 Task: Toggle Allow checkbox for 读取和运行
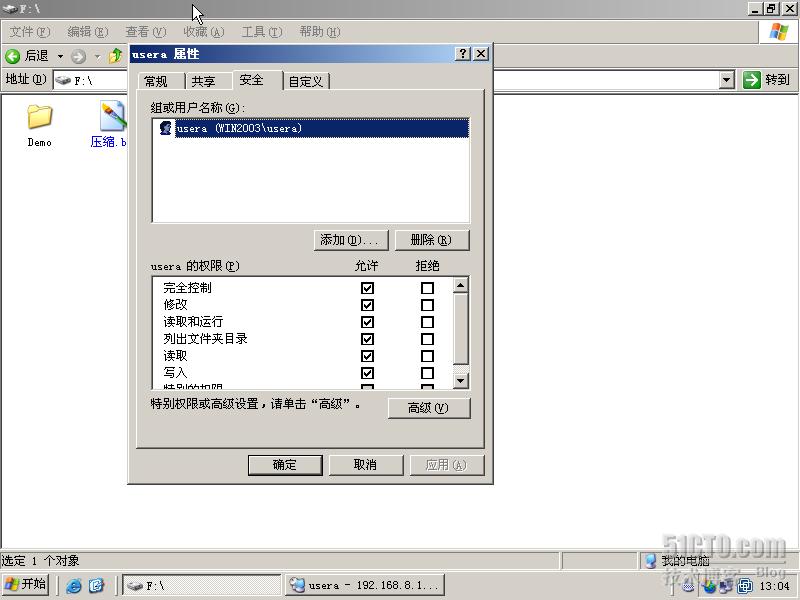[367, 322]
